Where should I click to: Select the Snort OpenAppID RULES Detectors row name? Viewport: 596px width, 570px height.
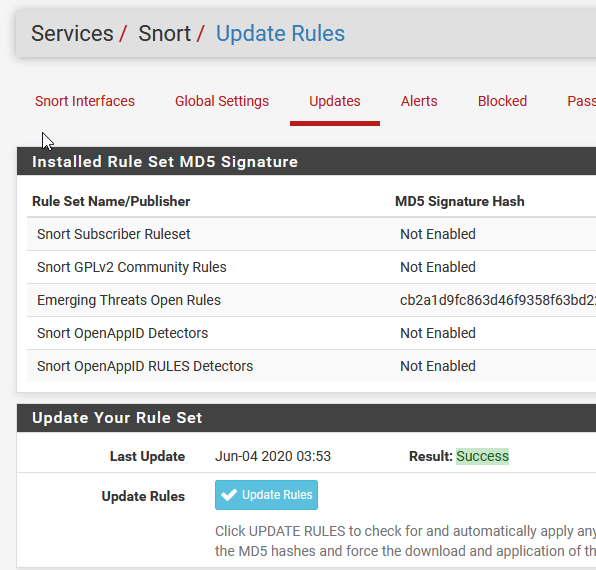145,366
